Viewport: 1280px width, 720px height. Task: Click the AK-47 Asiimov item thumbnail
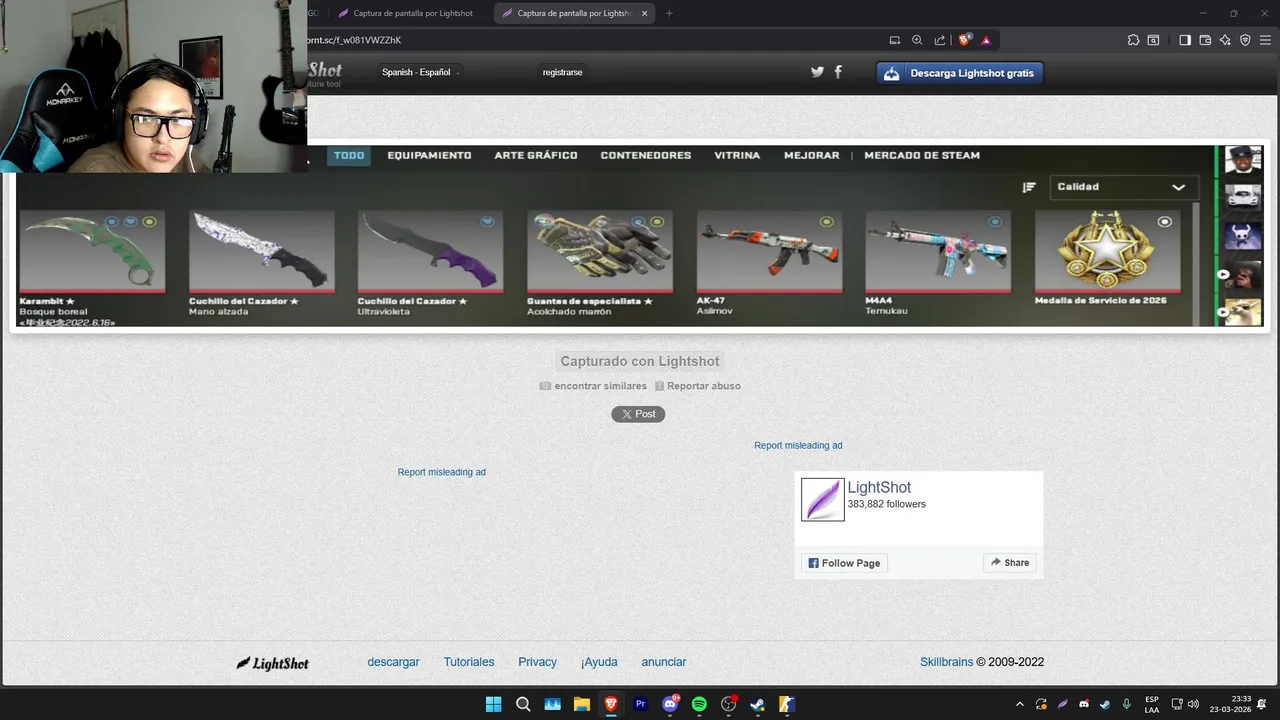click(x=769, y=251)
